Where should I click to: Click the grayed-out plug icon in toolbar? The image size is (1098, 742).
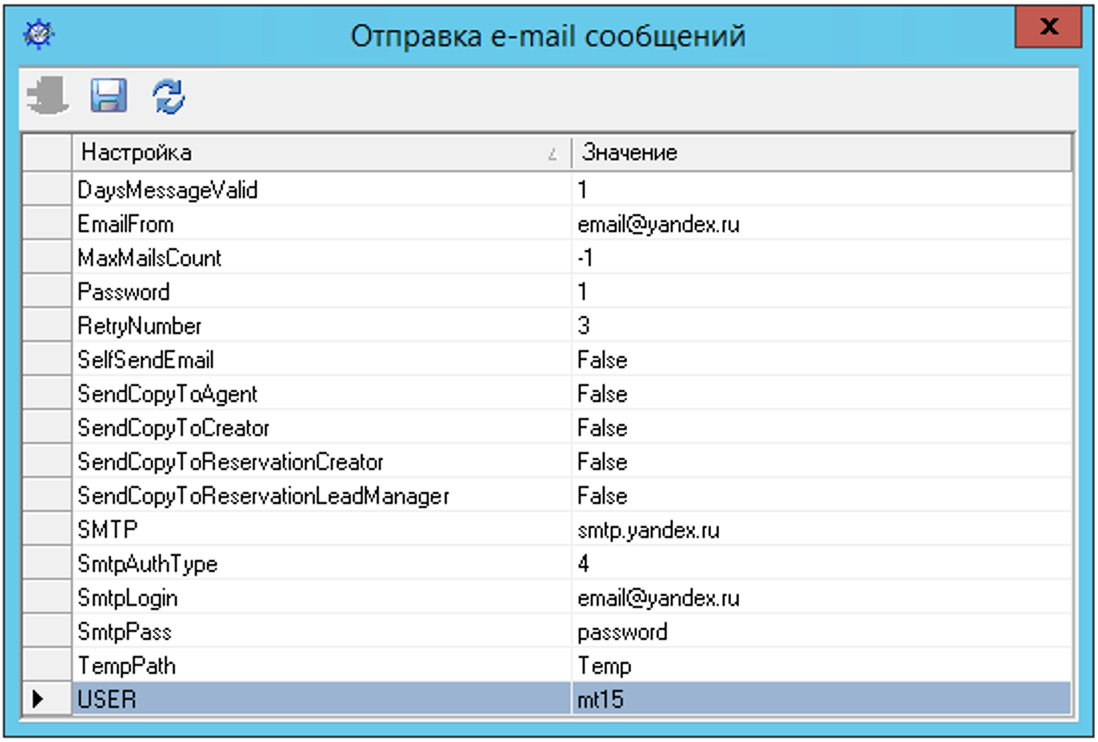tap(47, 96)
